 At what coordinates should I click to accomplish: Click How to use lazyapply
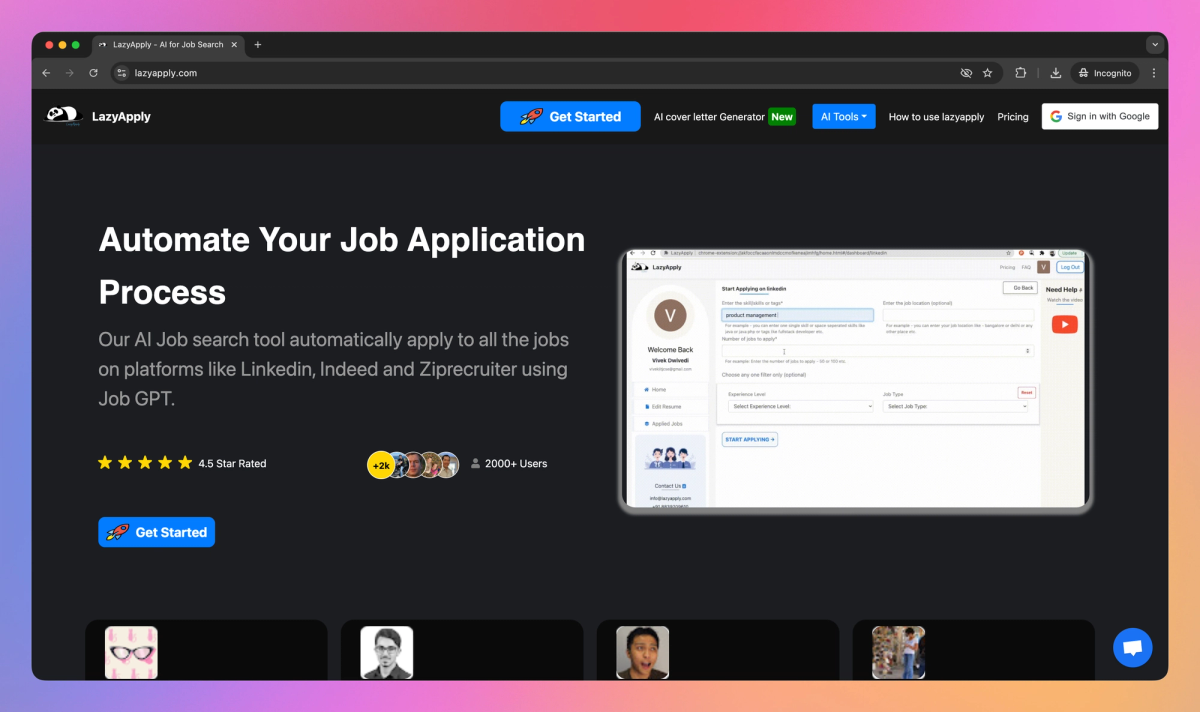click(936, 117)
